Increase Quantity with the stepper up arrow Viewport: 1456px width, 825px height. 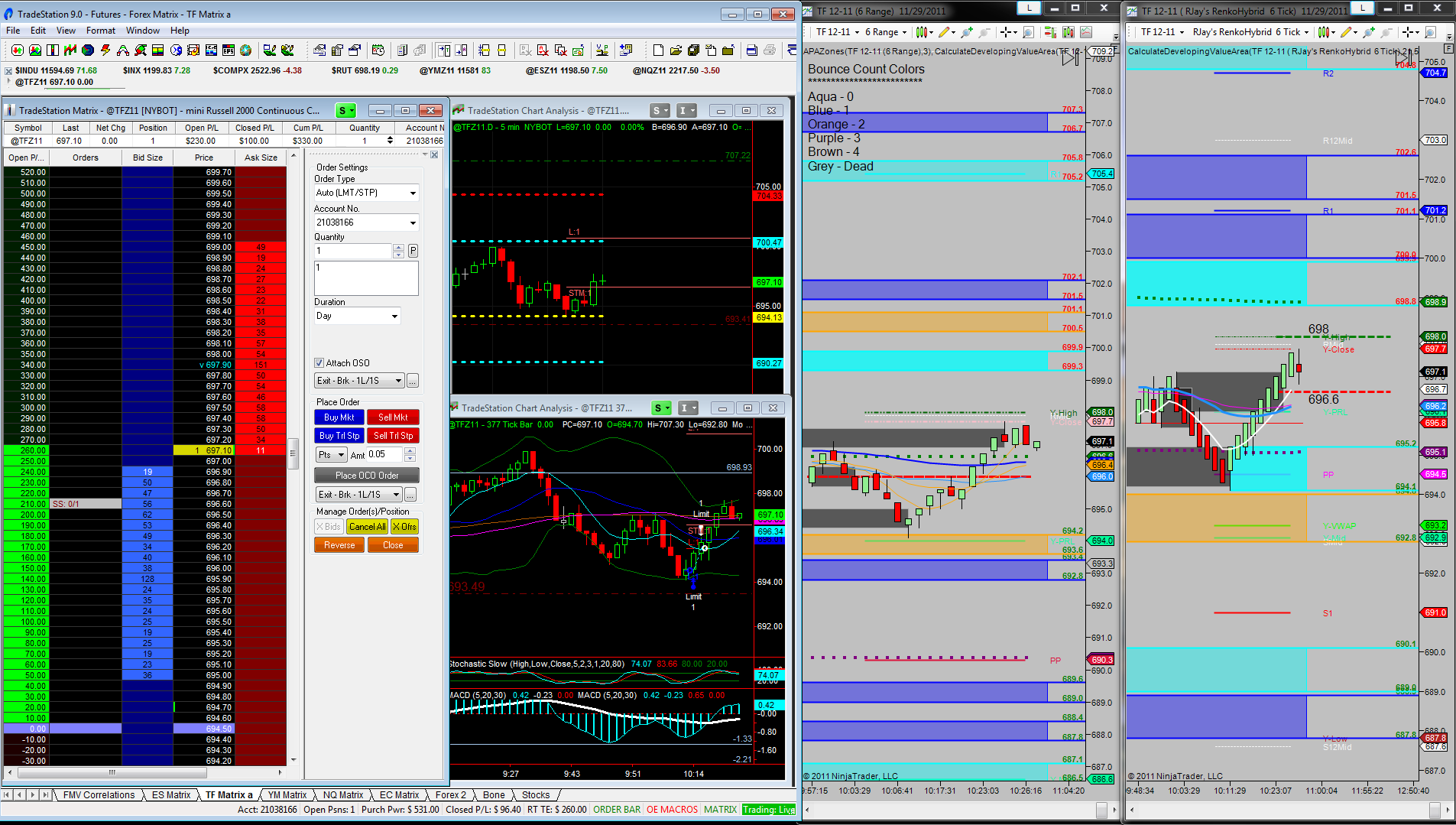click(x=398, y=247)
